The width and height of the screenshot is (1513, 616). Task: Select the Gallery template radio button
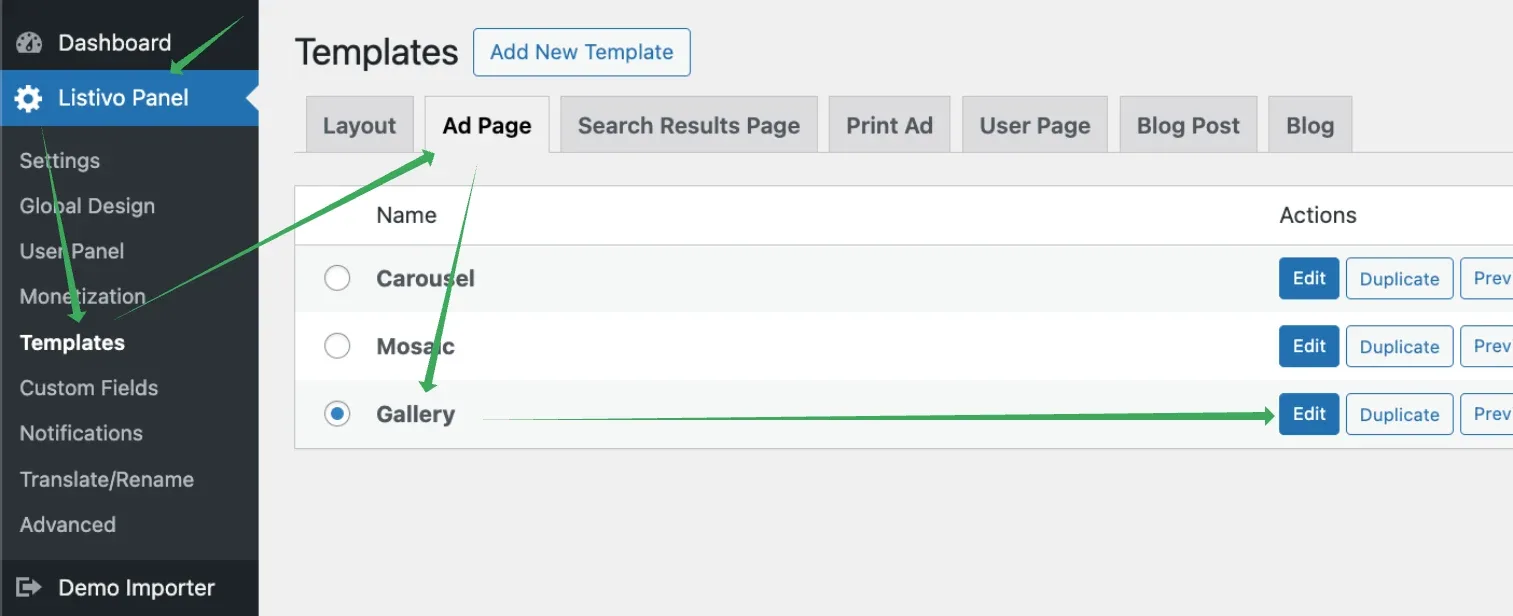coord(337,414)
